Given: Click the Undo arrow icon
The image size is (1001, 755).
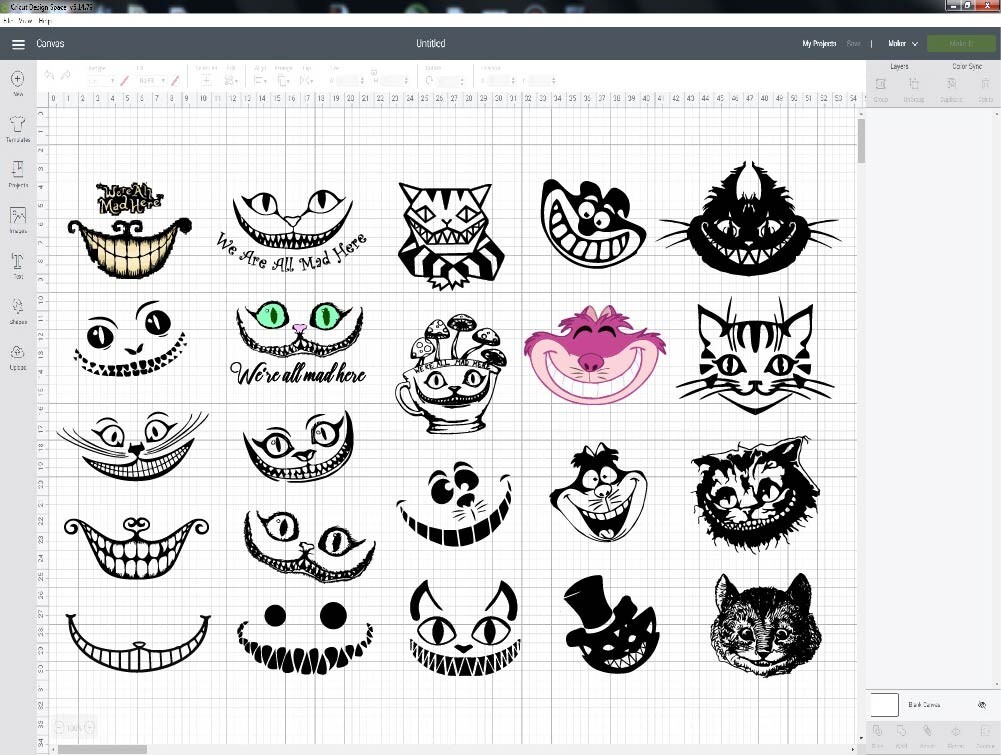Looking at the screenshot, I should (x=49, y=75).
